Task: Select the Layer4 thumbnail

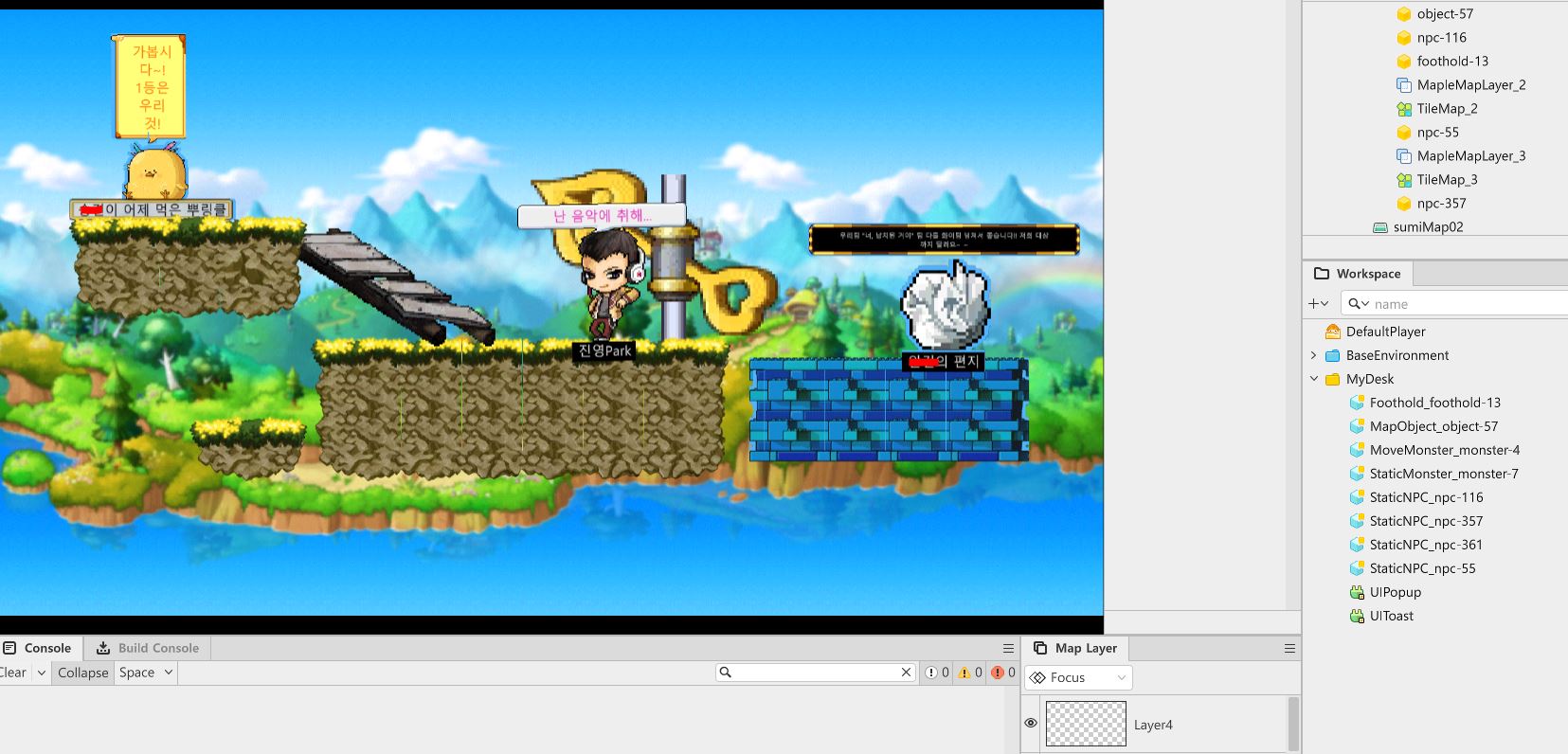Action: [1086, 724]
